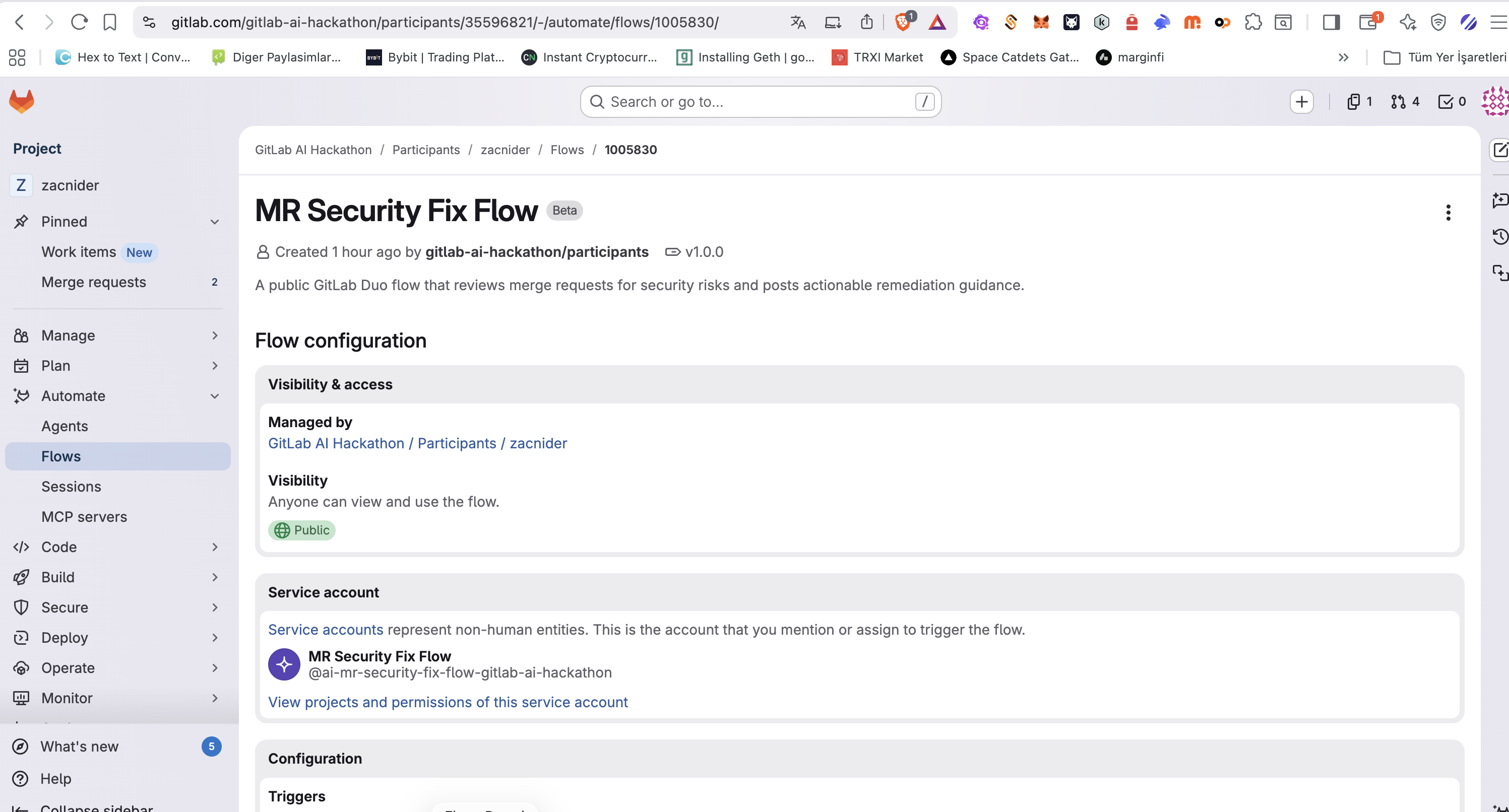Click the bookmark icon in browser toolbar
1509x812 pixels.
tap(109, 22)
